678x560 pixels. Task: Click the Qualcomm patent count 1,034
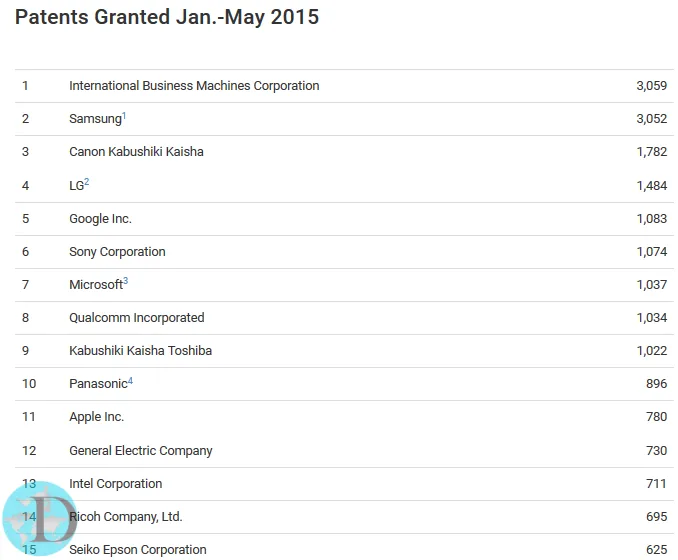pos(652,317)
